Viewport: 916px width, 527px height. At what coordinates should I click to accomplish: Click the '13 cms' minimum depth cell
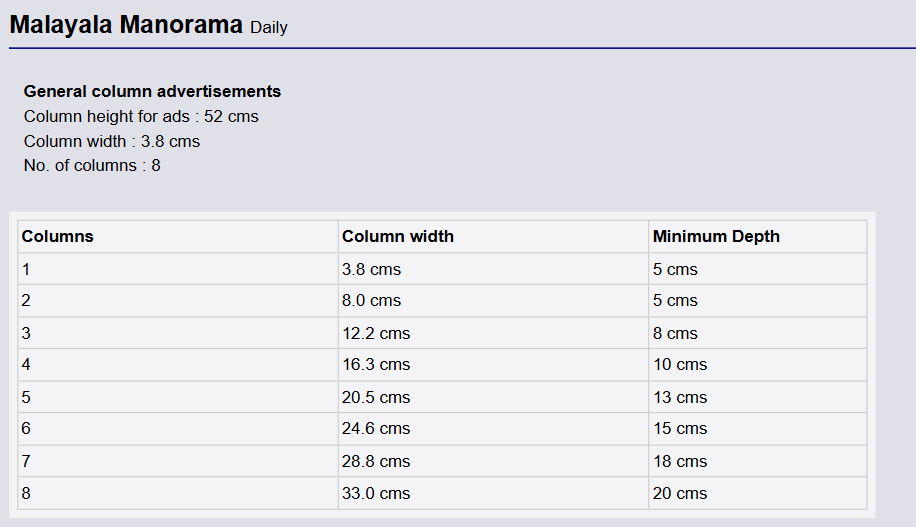(758, 397)
